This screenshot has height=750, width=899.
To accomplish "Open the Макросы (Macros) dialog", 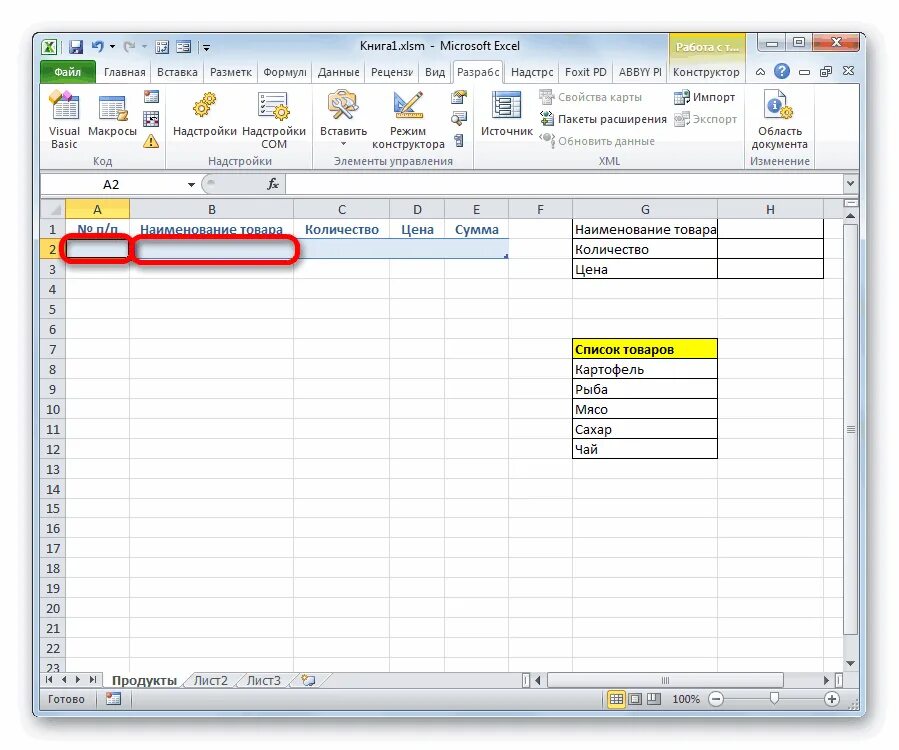I will click(x=112, y=115).
